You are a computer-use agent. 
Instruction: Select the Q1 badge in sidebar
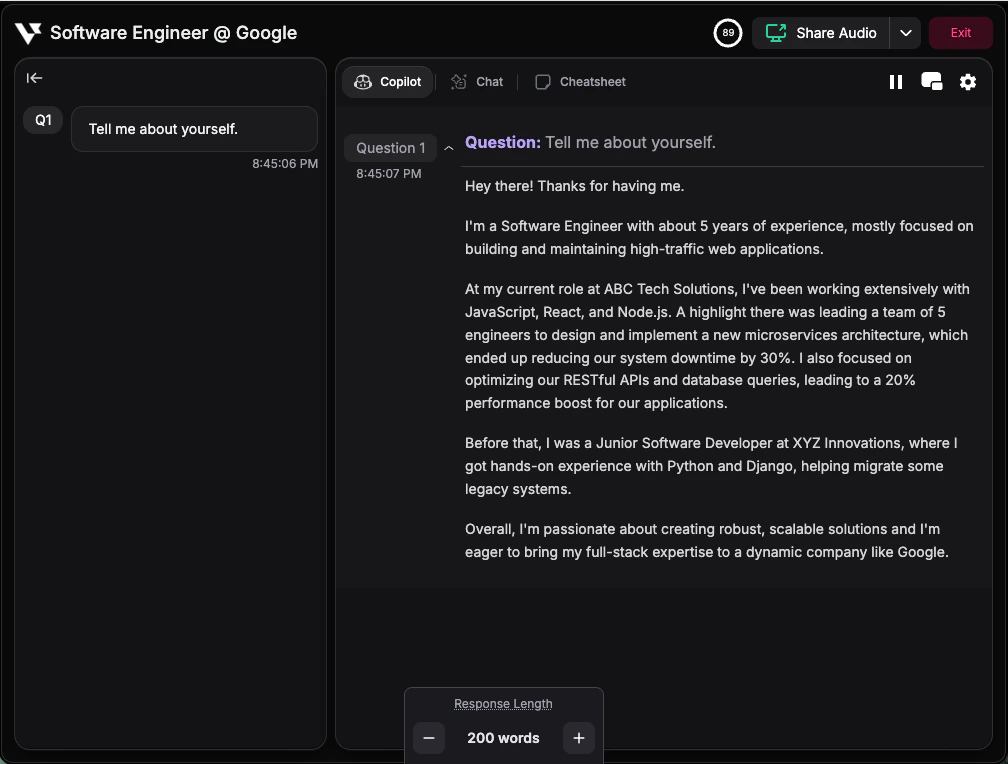pyautogui.click(x=43, y=120)
